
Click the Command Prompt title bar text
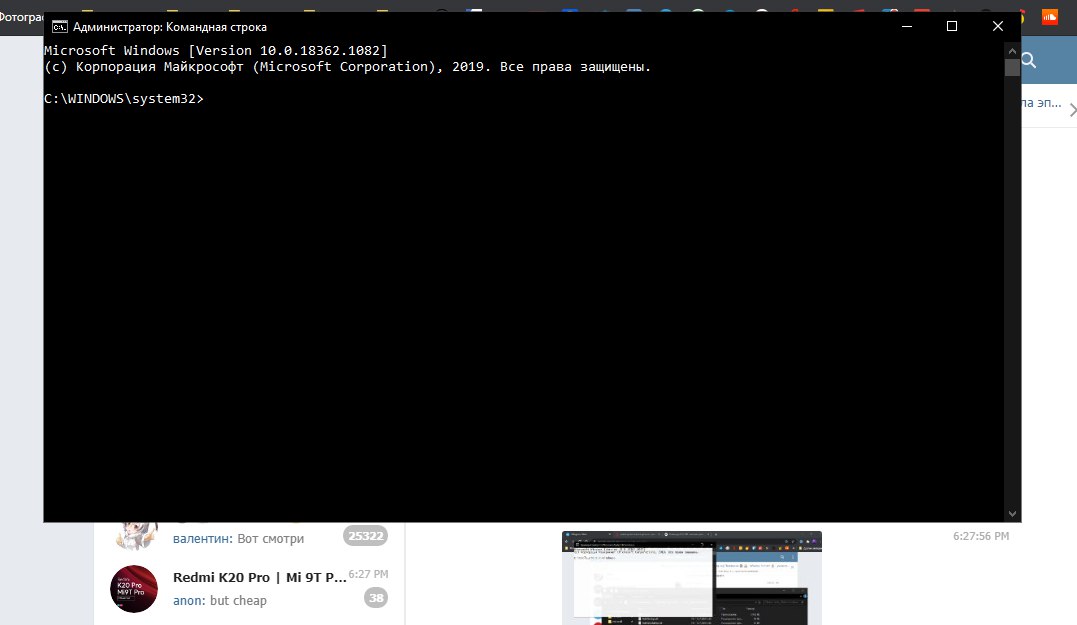point(170,27)
